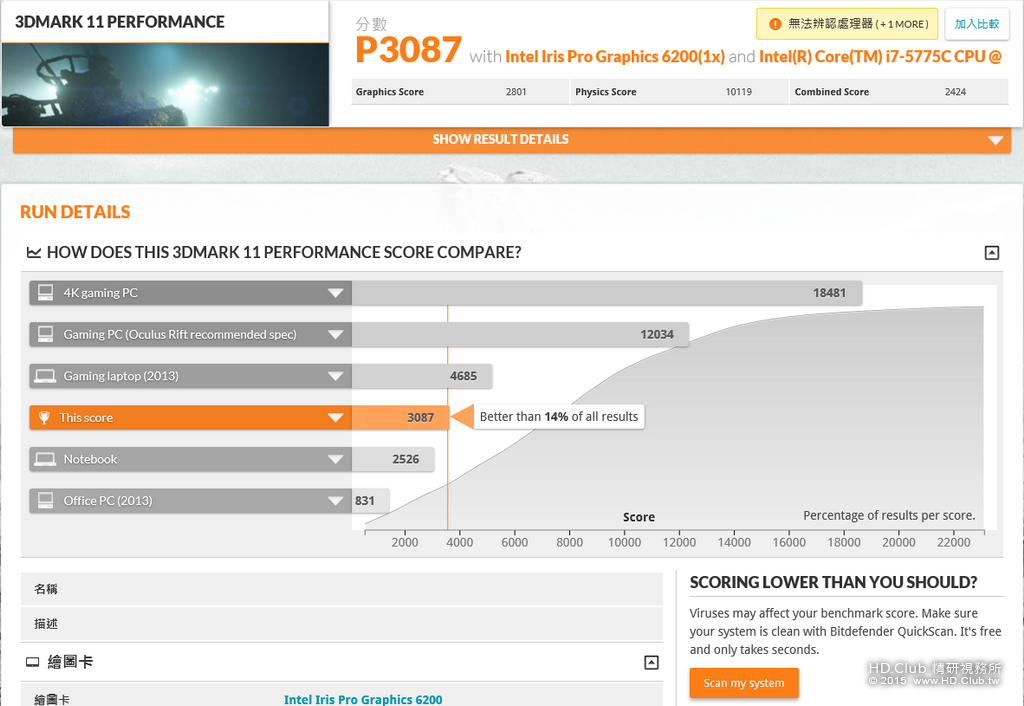Click 'Better than 14% of all results' tooltip
The image size is (1024, 706).
tap(559, 417)
